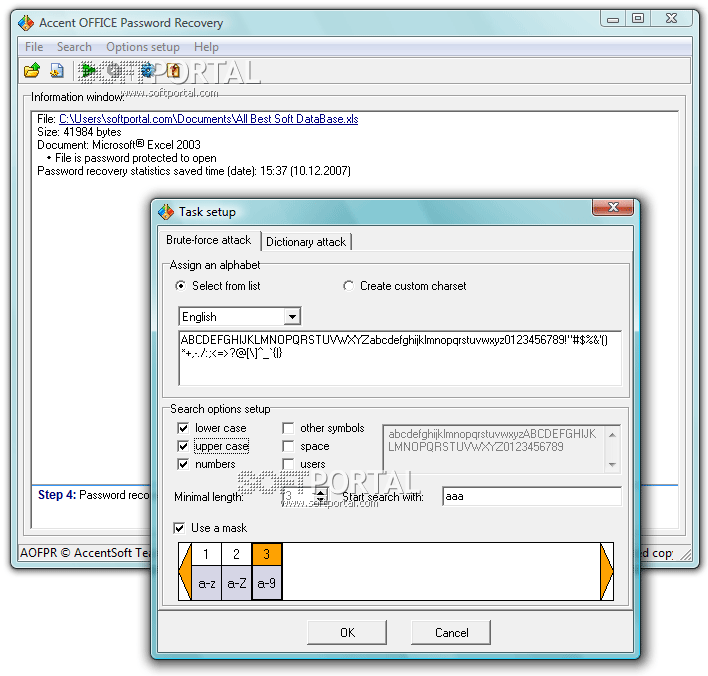This screenshot has height=676, width=708.
Task: Click the blue gear options icon
Action: [x=147, y=70]
